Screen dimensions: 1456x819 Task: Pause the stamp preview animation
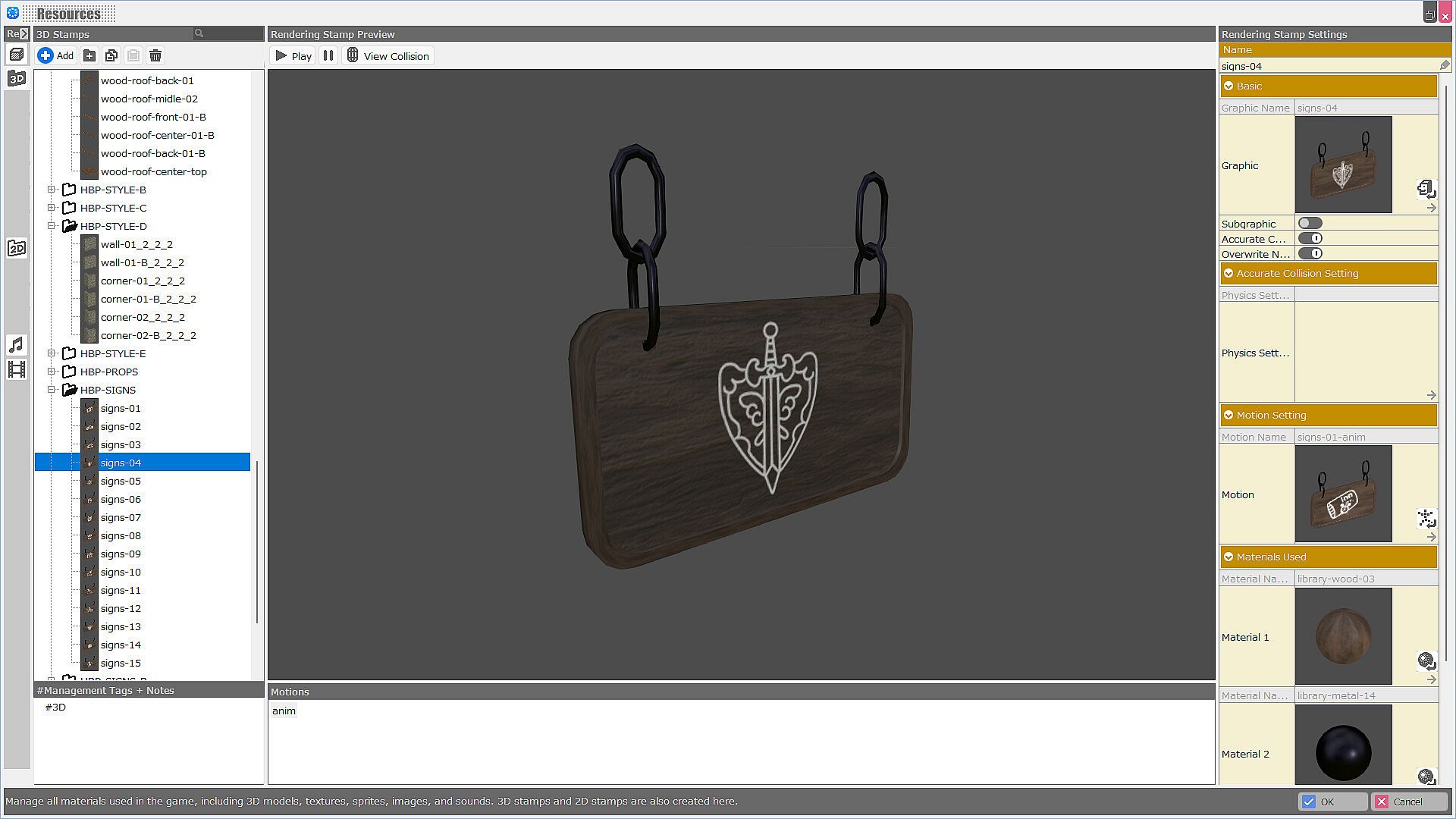tap(328, 55)
